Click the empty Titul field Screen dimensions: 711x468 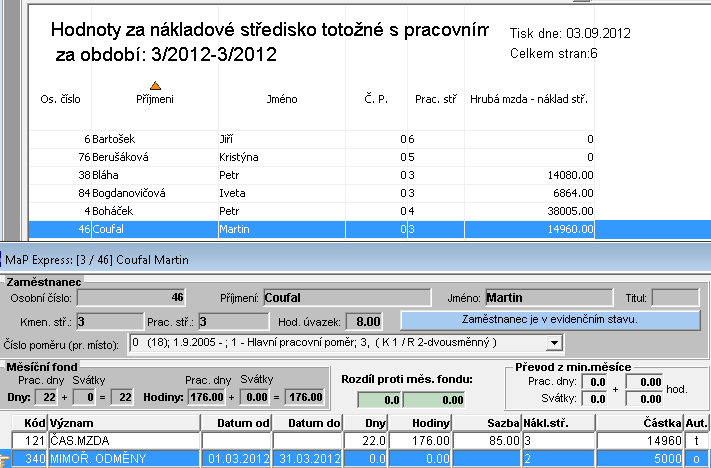(676, 298)
